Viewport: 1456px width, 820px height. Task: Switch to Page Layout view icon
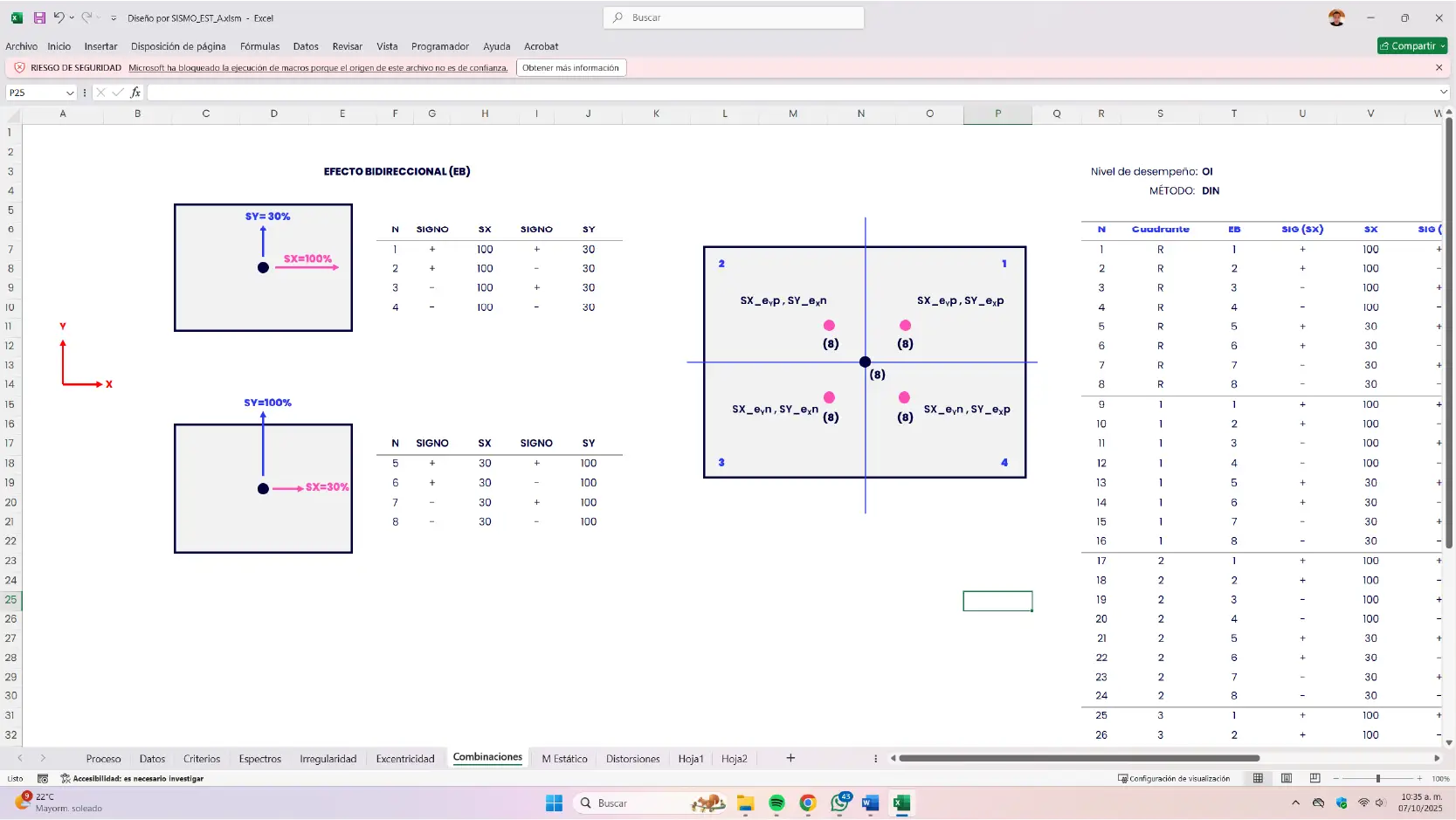coord(1287,778)
